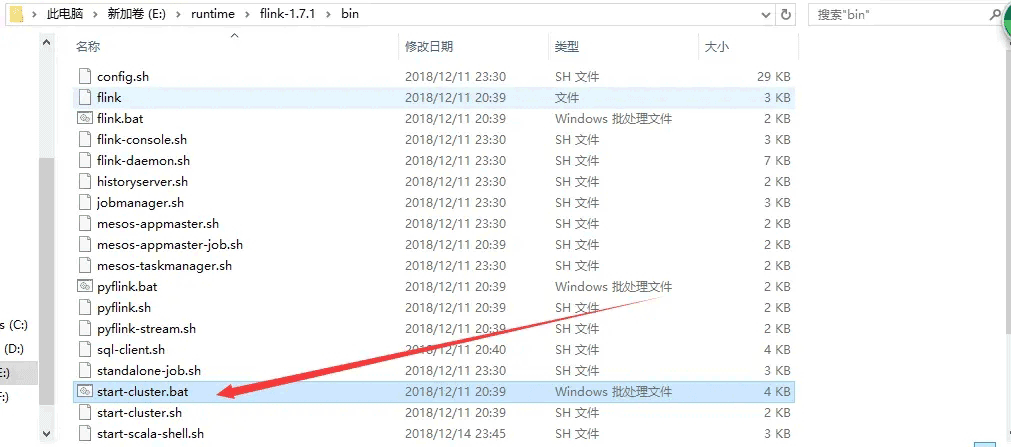Click the start-cluster.sh file icon
Viewport: 1011px width, 447px height.
click(x=85, y=412)
